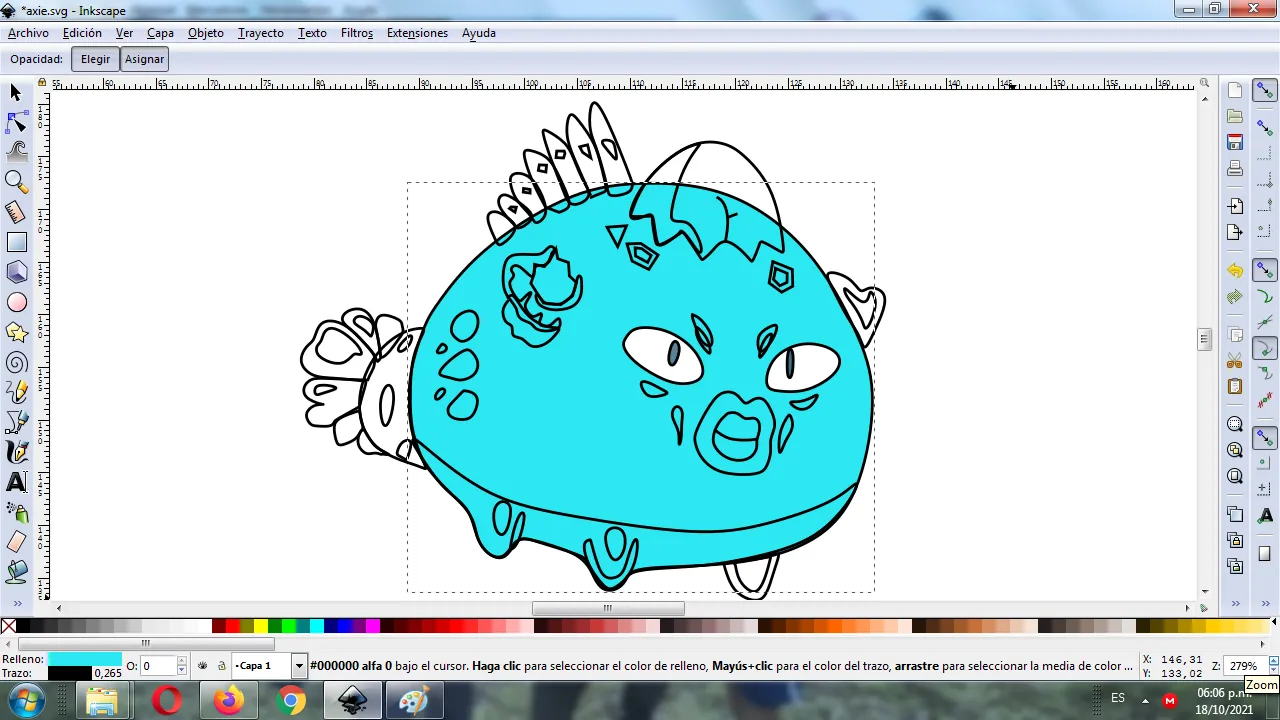Open the Filtros menu
This screenshot has width=1280, height=720.
(x=357, y=33)
